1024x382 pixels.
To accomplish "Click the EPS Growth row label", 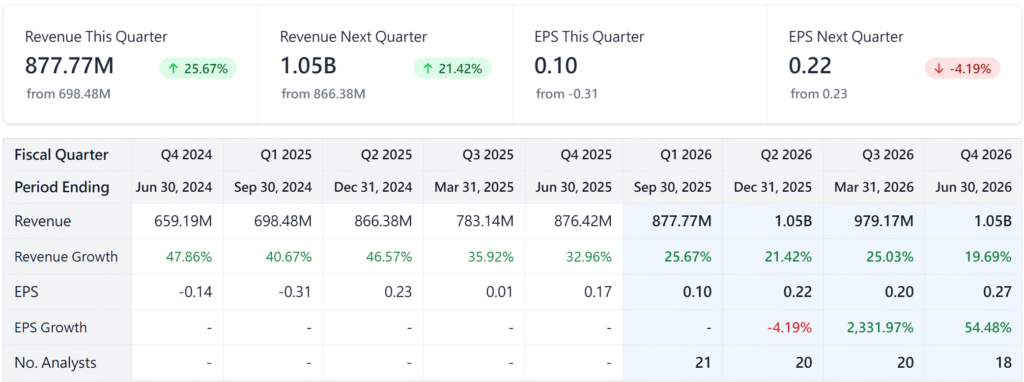I will pyautogui.click(x=50, y=327).
